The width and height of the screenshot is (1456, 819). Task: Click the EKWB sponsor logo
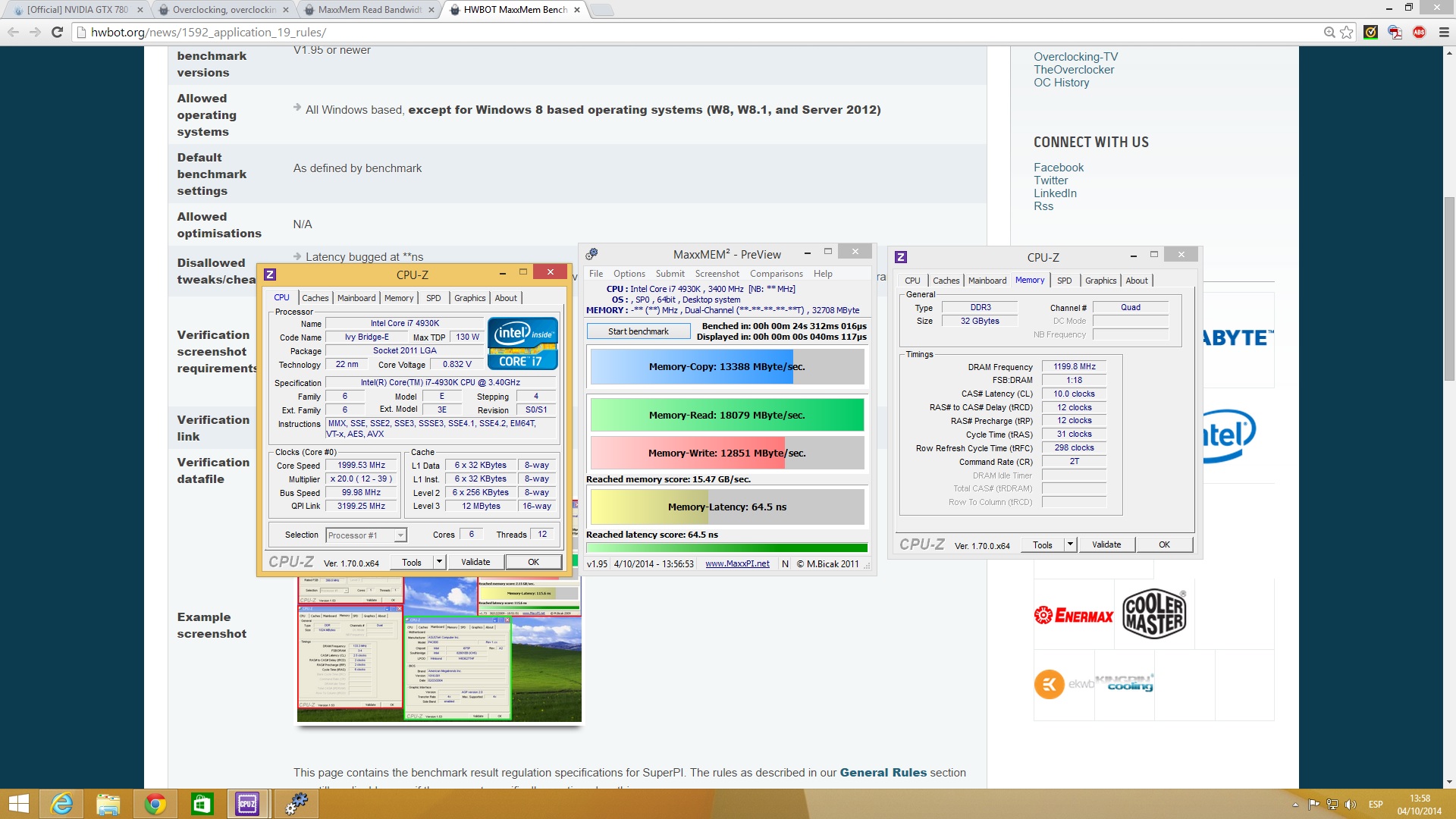(x=1064, y=684)
